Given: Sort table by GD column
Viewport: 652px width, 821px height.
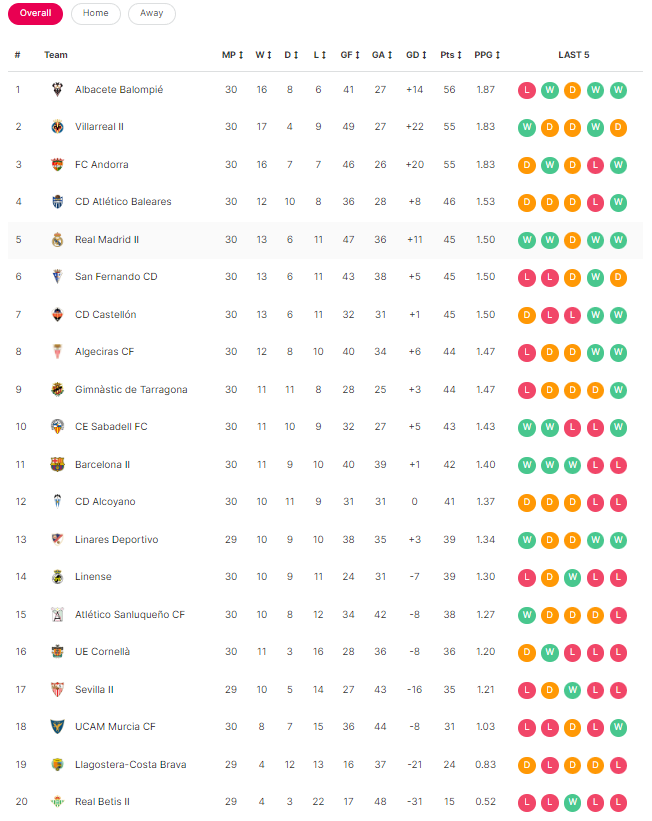Looking at the screenshot, I should tap(416, 55).
